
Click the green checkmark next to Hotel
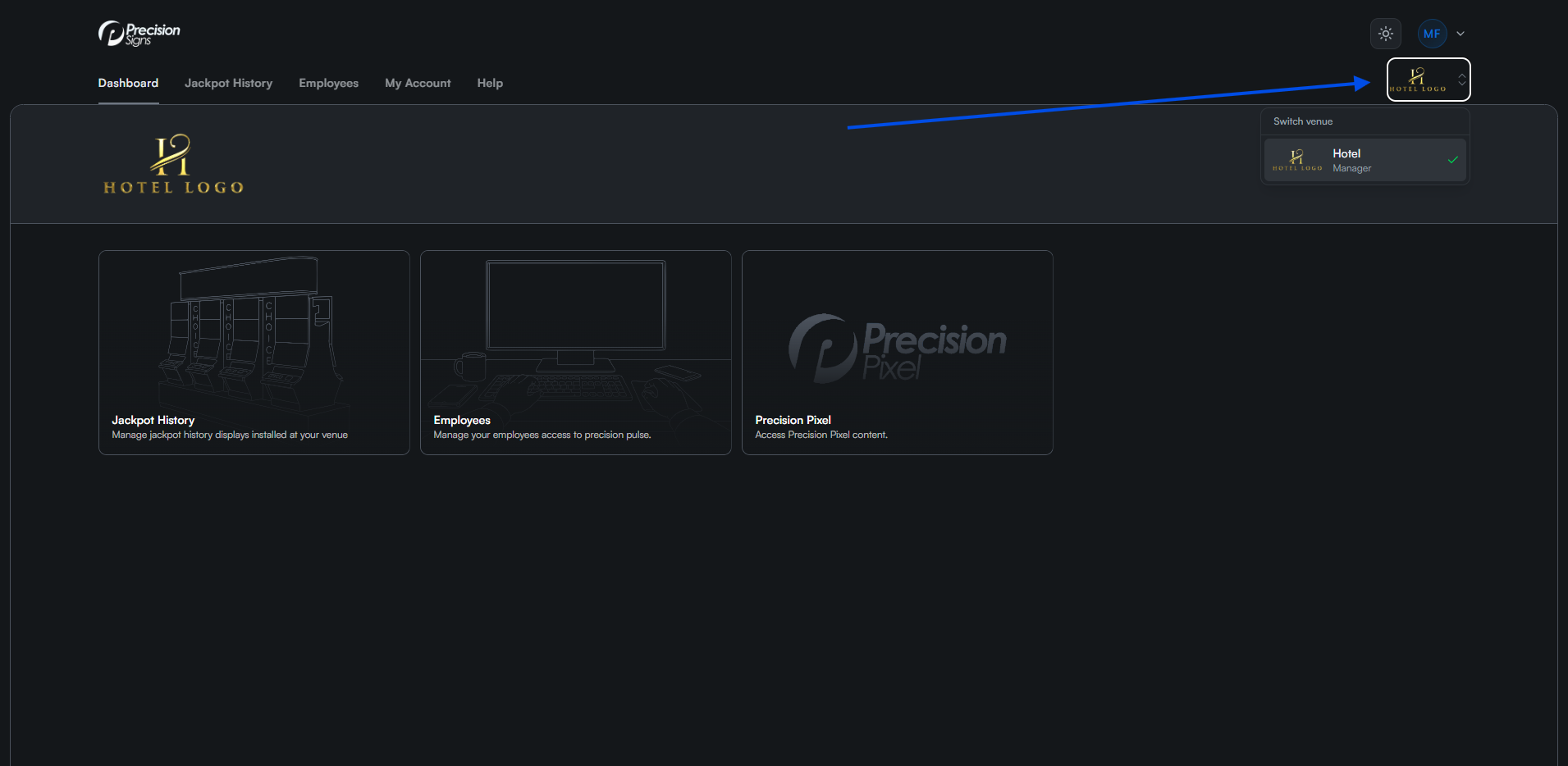[x=1452, y=160]
